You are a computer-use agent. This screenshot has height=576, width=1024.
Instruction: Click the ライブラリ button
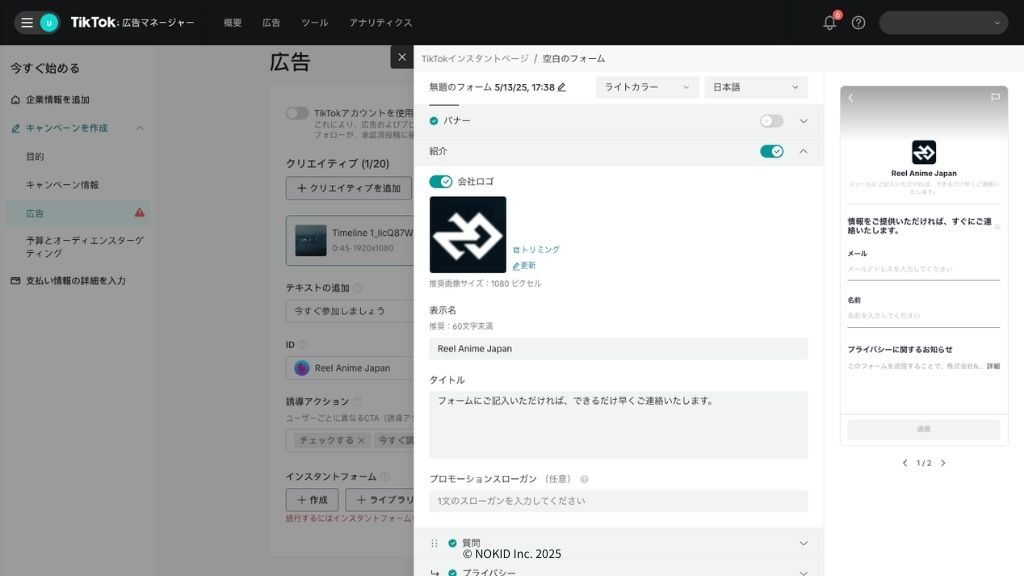tap(380, 500)
